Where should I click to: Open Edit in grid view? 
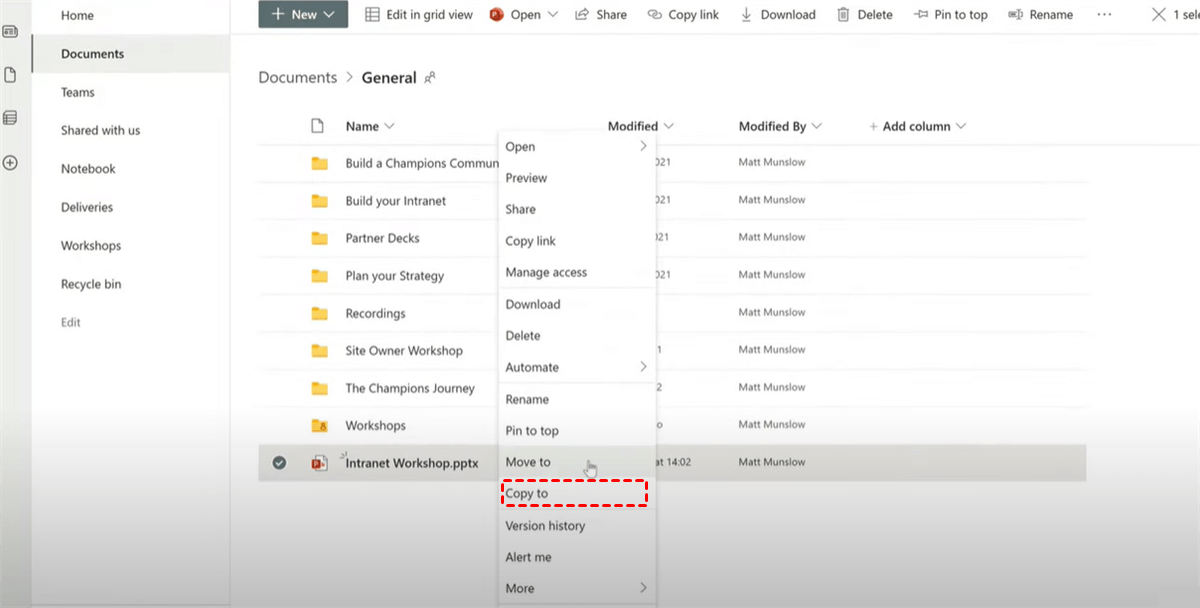(x=418, y=14)
